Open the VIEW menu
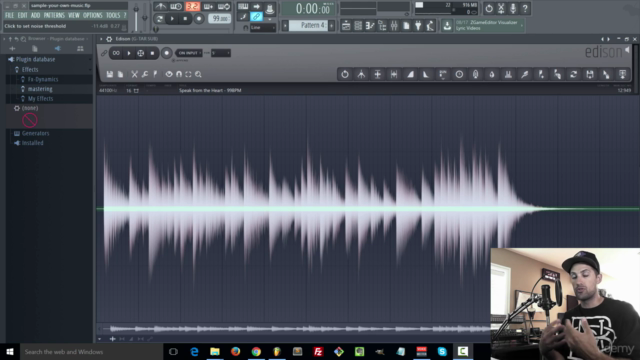Image resolution: width=640 pixels, height=360 pixels. 74,16
